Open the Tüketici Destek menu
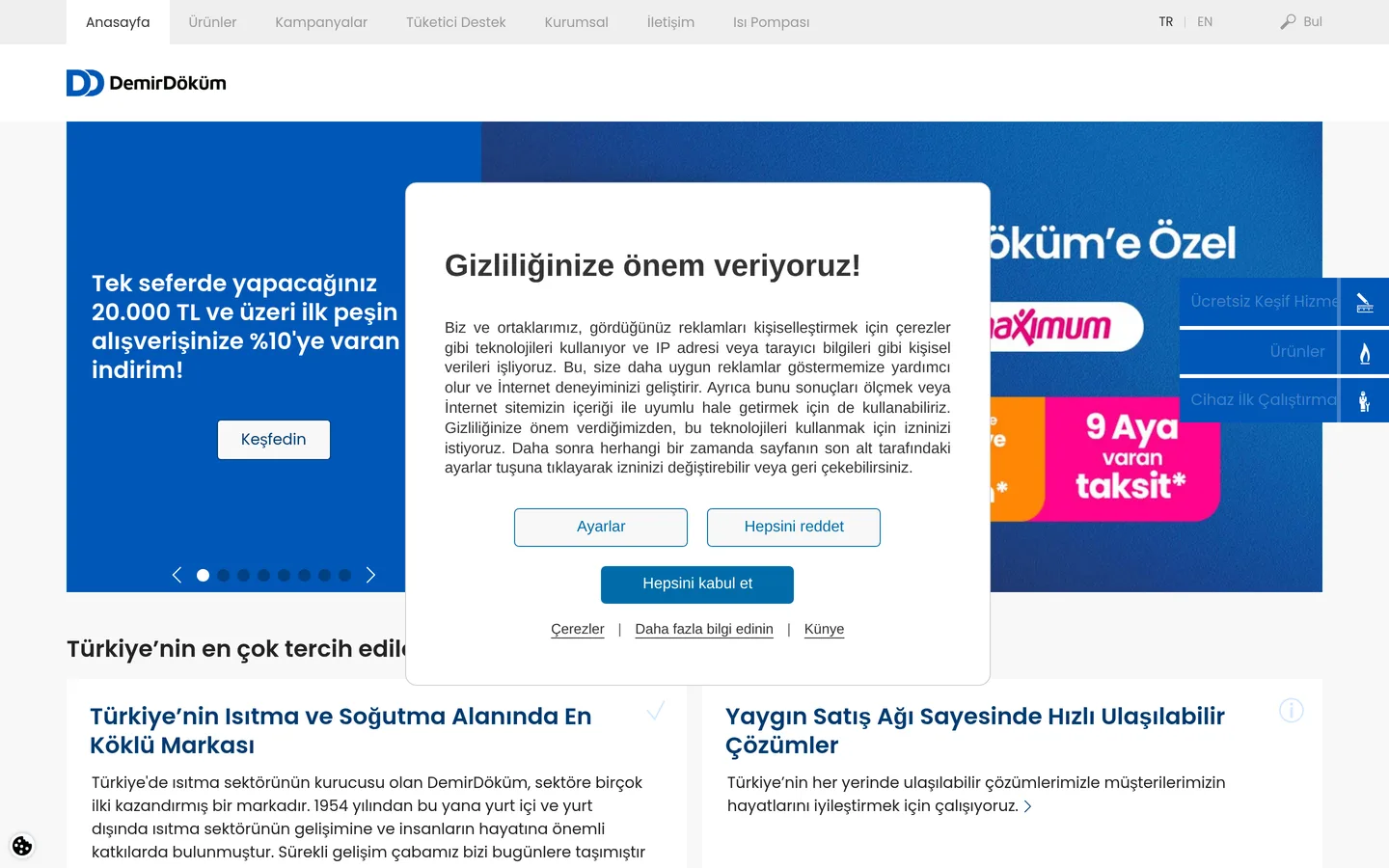Viewport: 1389px width, 868px height. coord(455,22)
